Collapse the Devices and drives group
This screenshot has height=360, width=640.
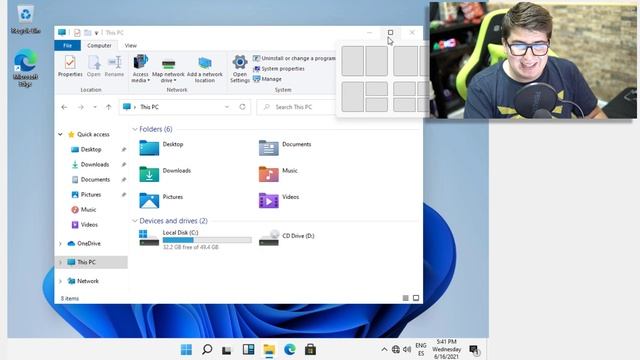[x=134, y=221]
